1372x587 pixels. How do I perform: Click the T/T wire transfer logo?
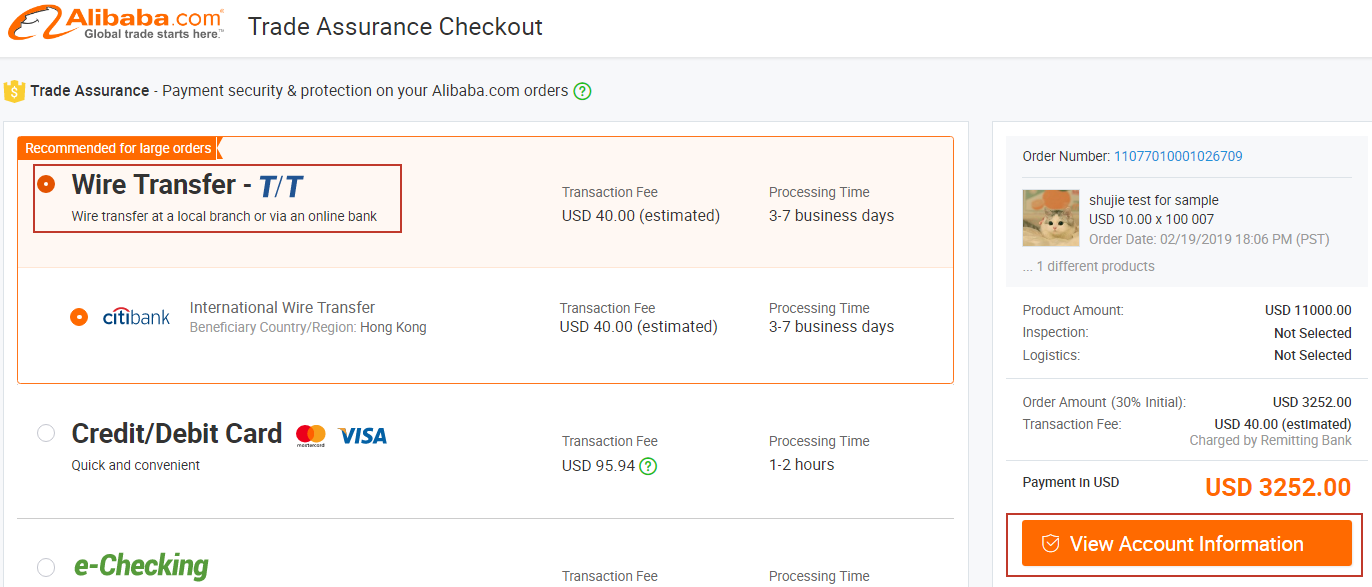281,186
